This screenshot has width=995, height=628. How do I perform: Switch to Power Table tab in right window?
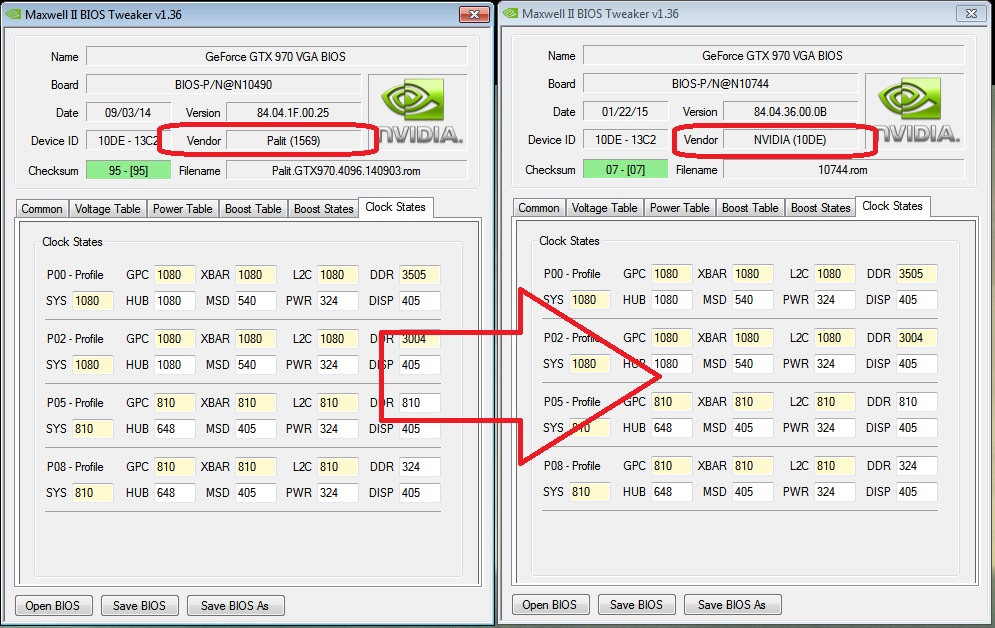pos(679,208)
